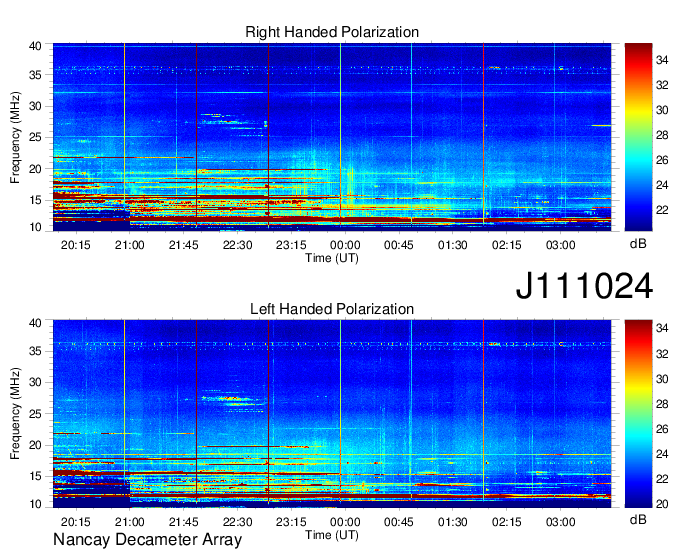This screenshot has width=680, height=552.
Task: Click the 'Time (UT)' label under lower plot
Action: [x=332, y=535]
